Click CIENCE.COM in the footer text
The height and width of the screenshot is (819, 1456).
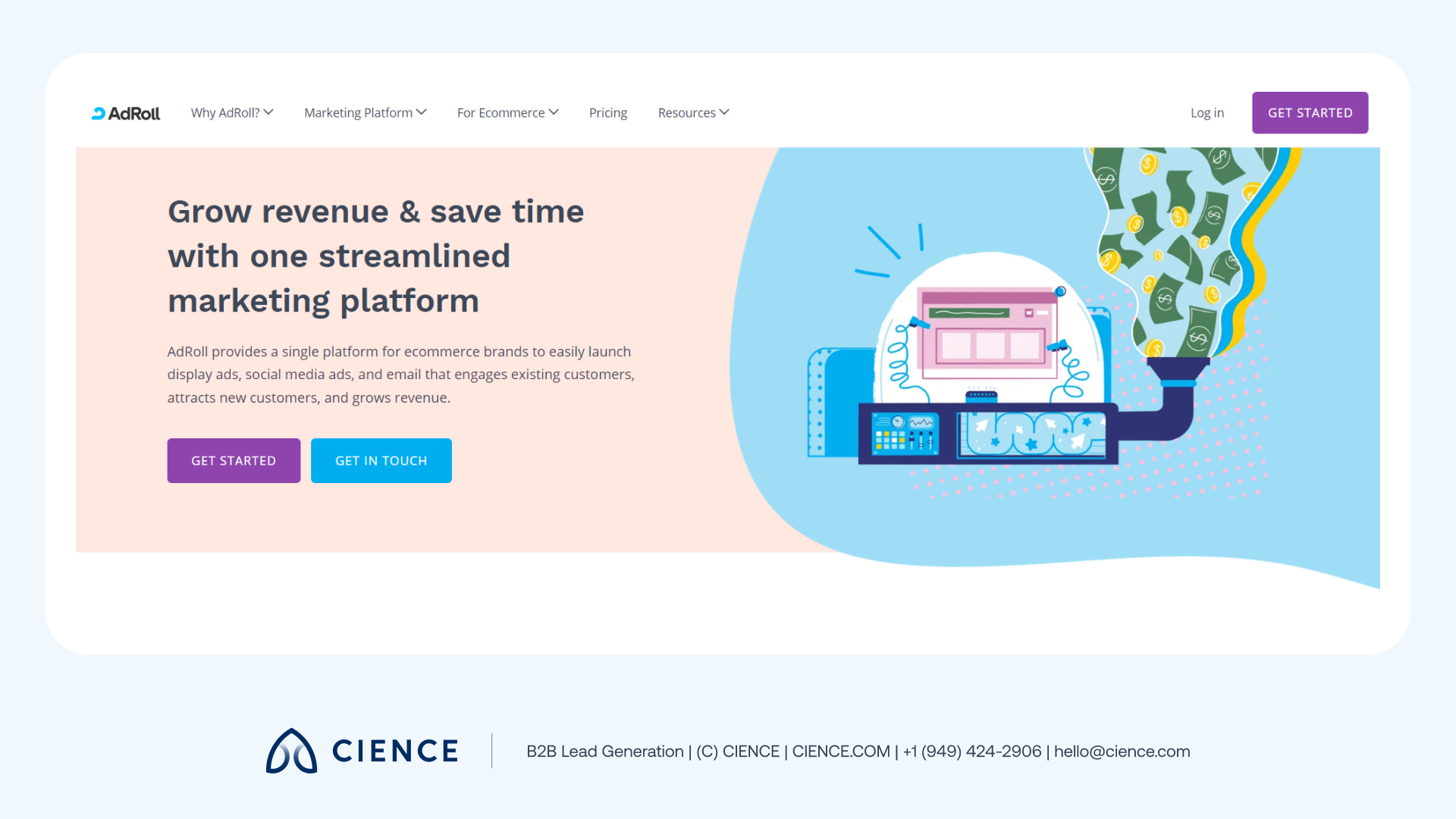click(840, 751)
